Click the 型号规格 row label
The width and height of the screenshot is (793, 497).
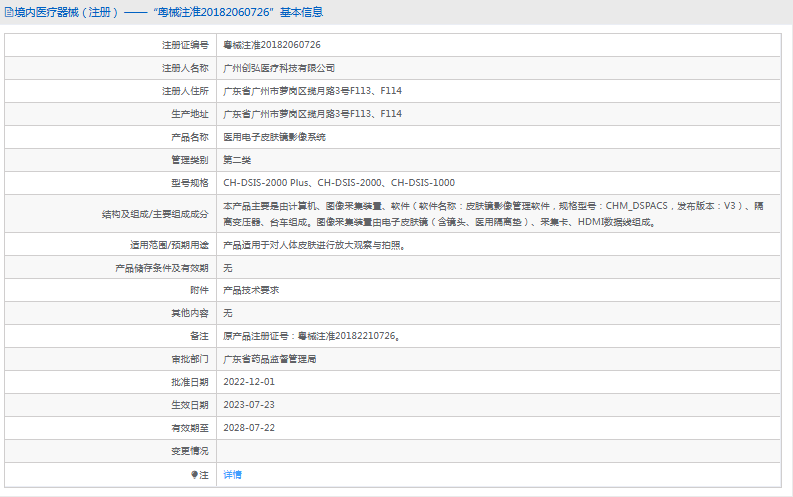[190, 183]
